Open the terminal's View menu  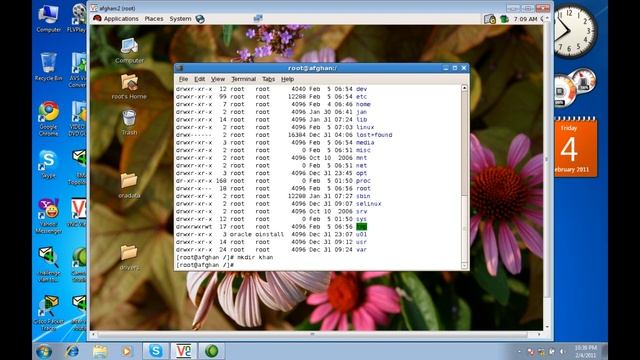click(218, 79)
